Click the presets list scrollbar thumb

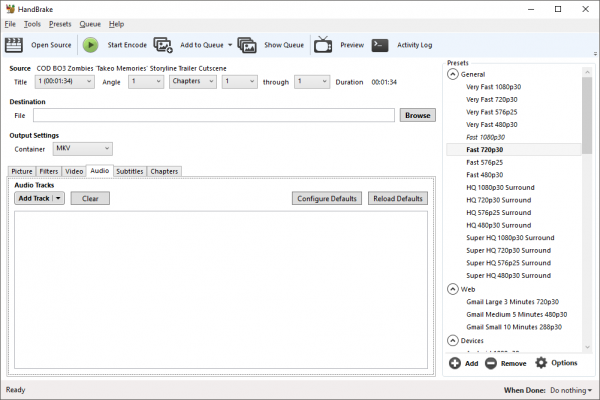(x=587, y=115)
